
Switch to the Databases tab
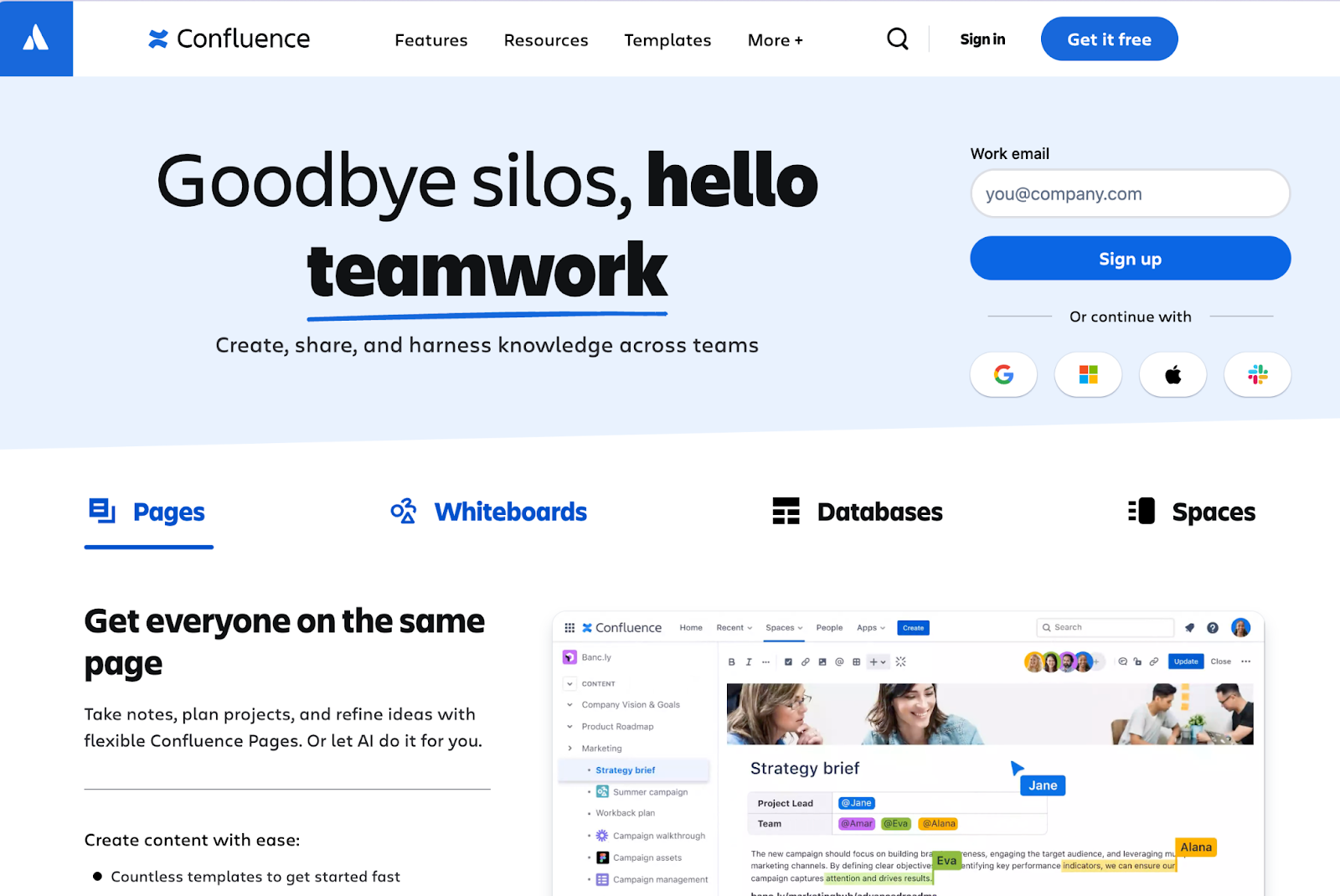tap(857, 512)
